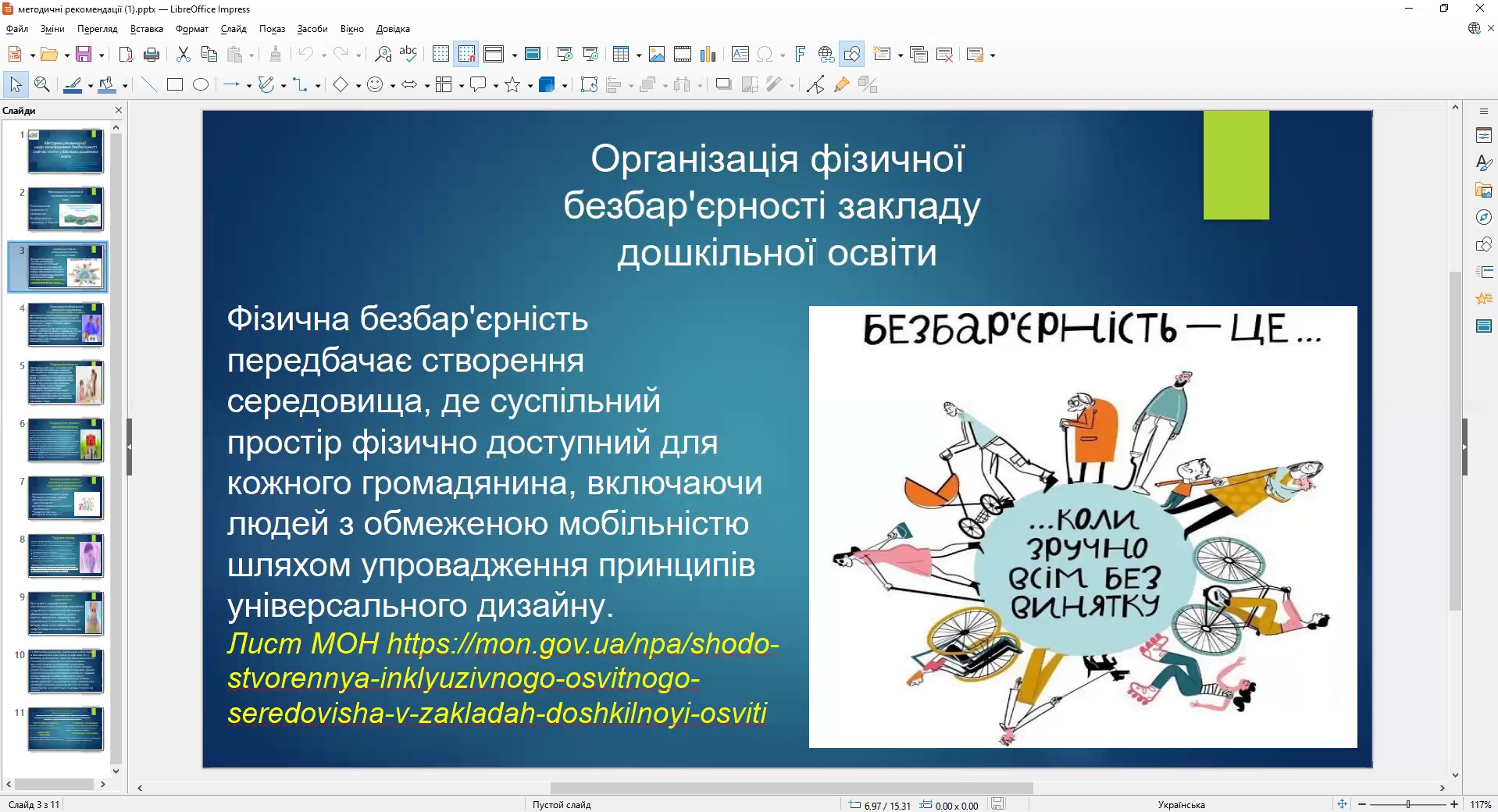Open the sidebar Master Slides deck

[x=1484, y=326]
